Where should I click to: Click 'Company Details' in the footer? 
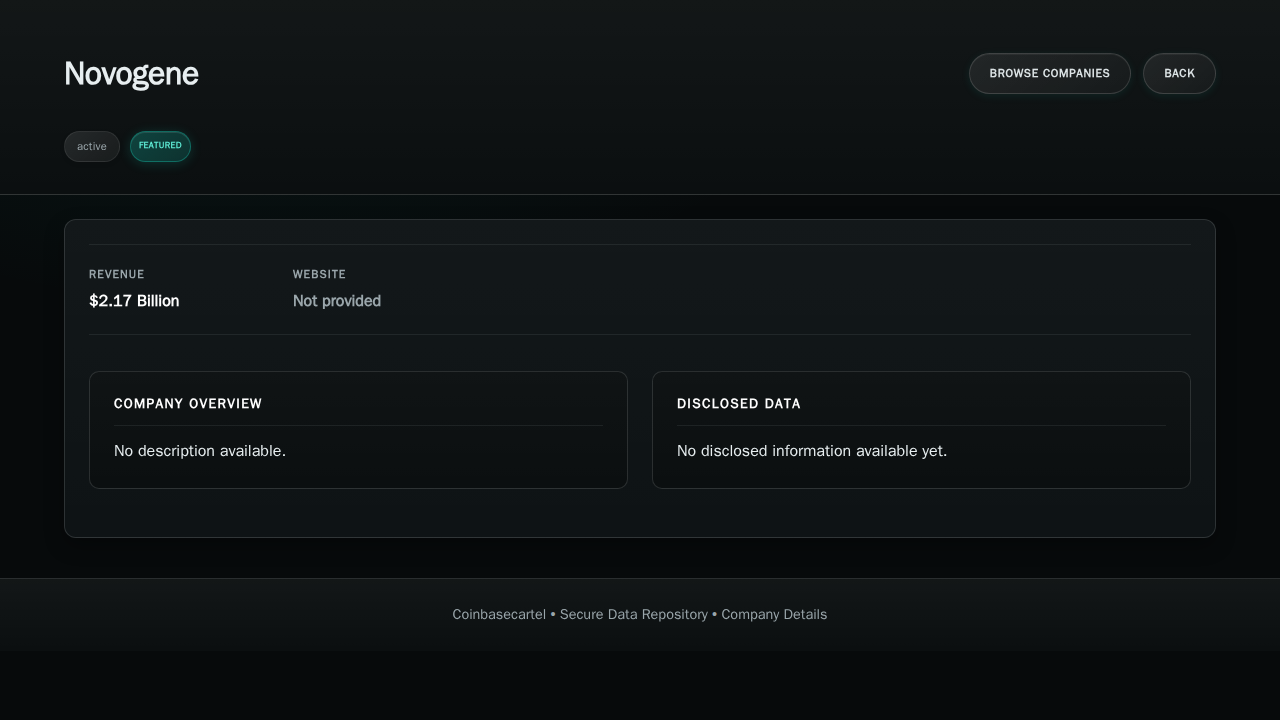(x=774, y=614)
